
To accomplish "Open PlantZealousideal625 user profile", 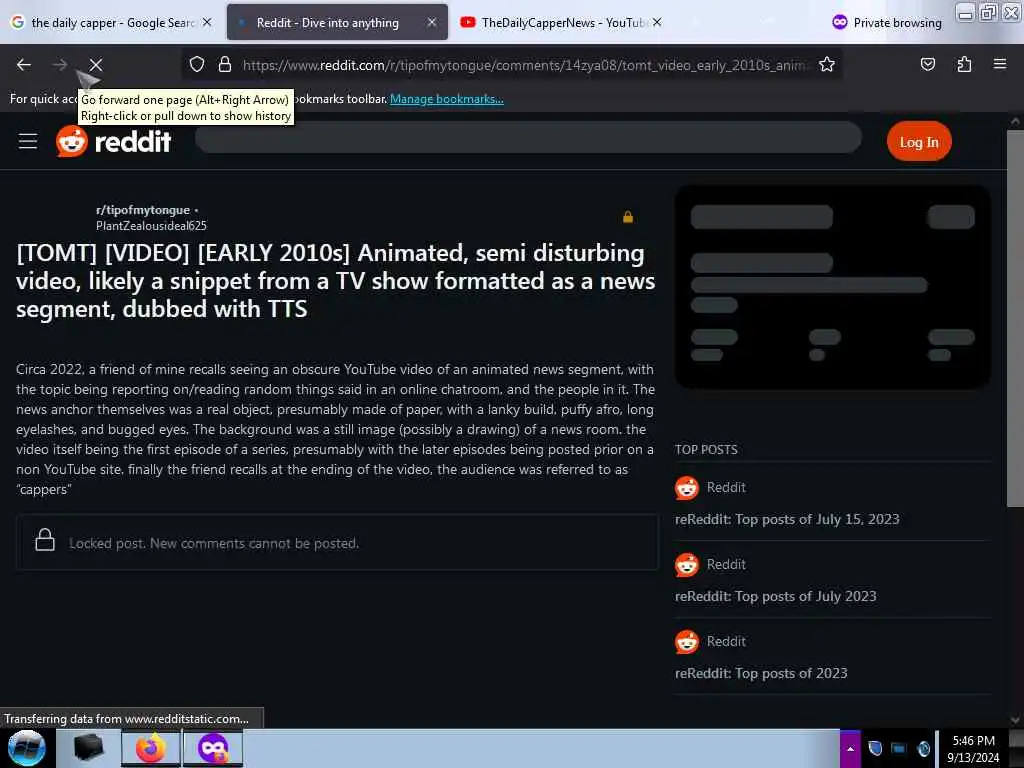I will 151,226.
